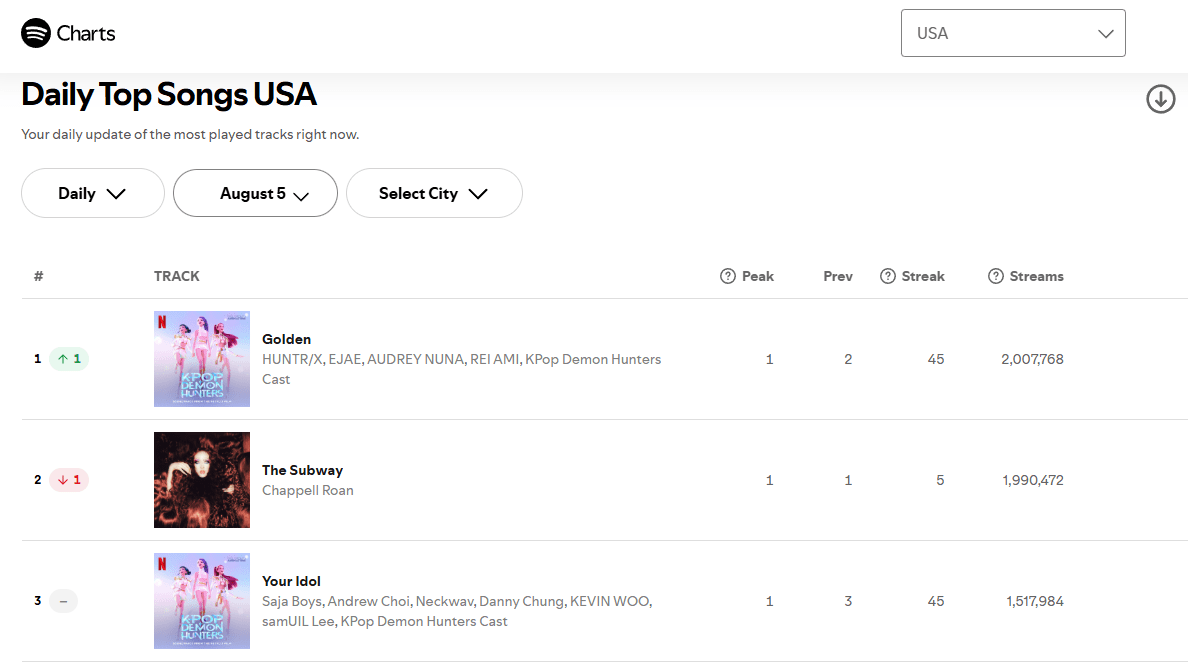Open Chappell Roan artist link
This screenshot has width=1188, height=667.
[308, 490]
